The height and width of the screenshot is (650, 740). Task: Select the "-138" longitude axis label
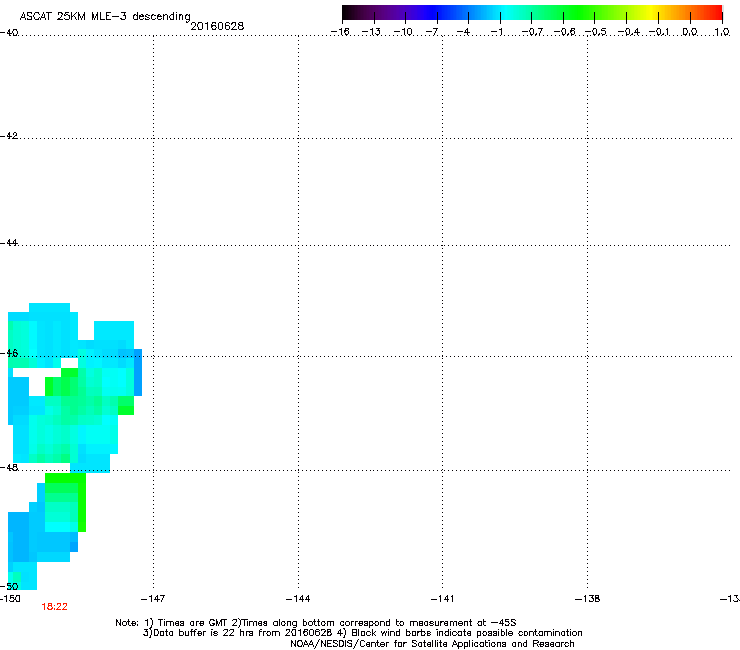click(588, 599)
